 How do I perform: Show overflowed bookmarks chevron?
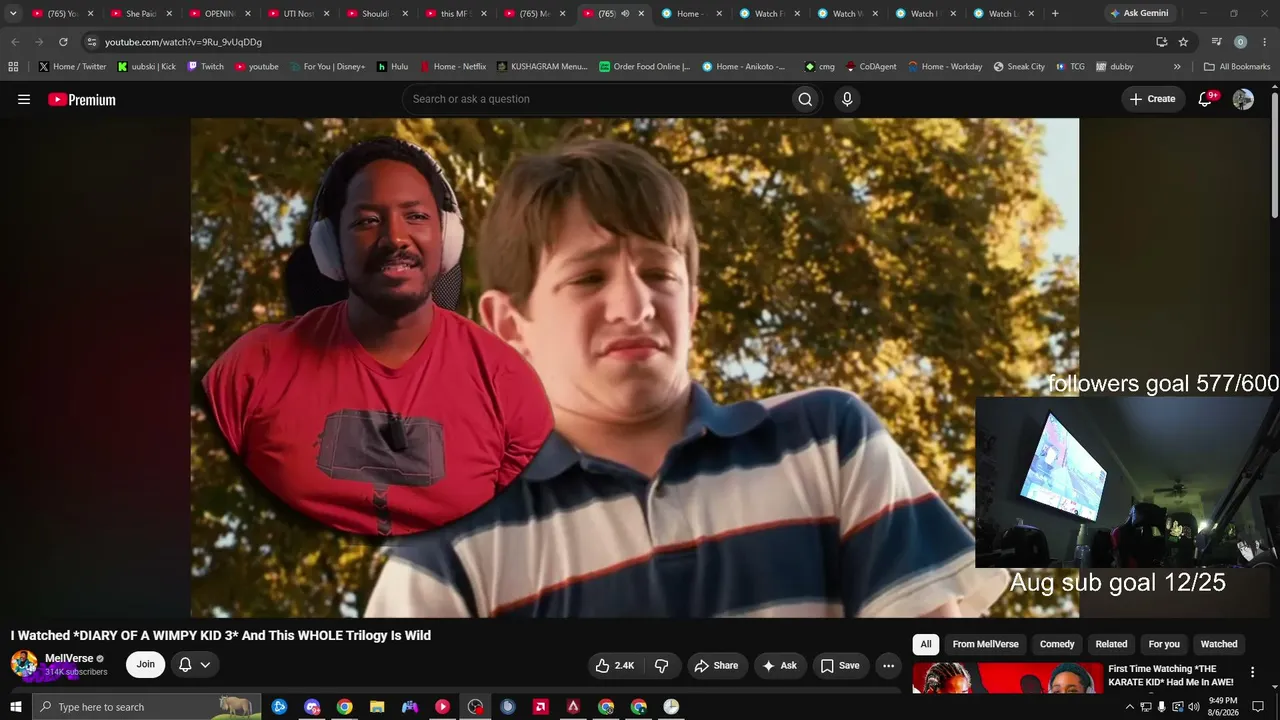1177,67
